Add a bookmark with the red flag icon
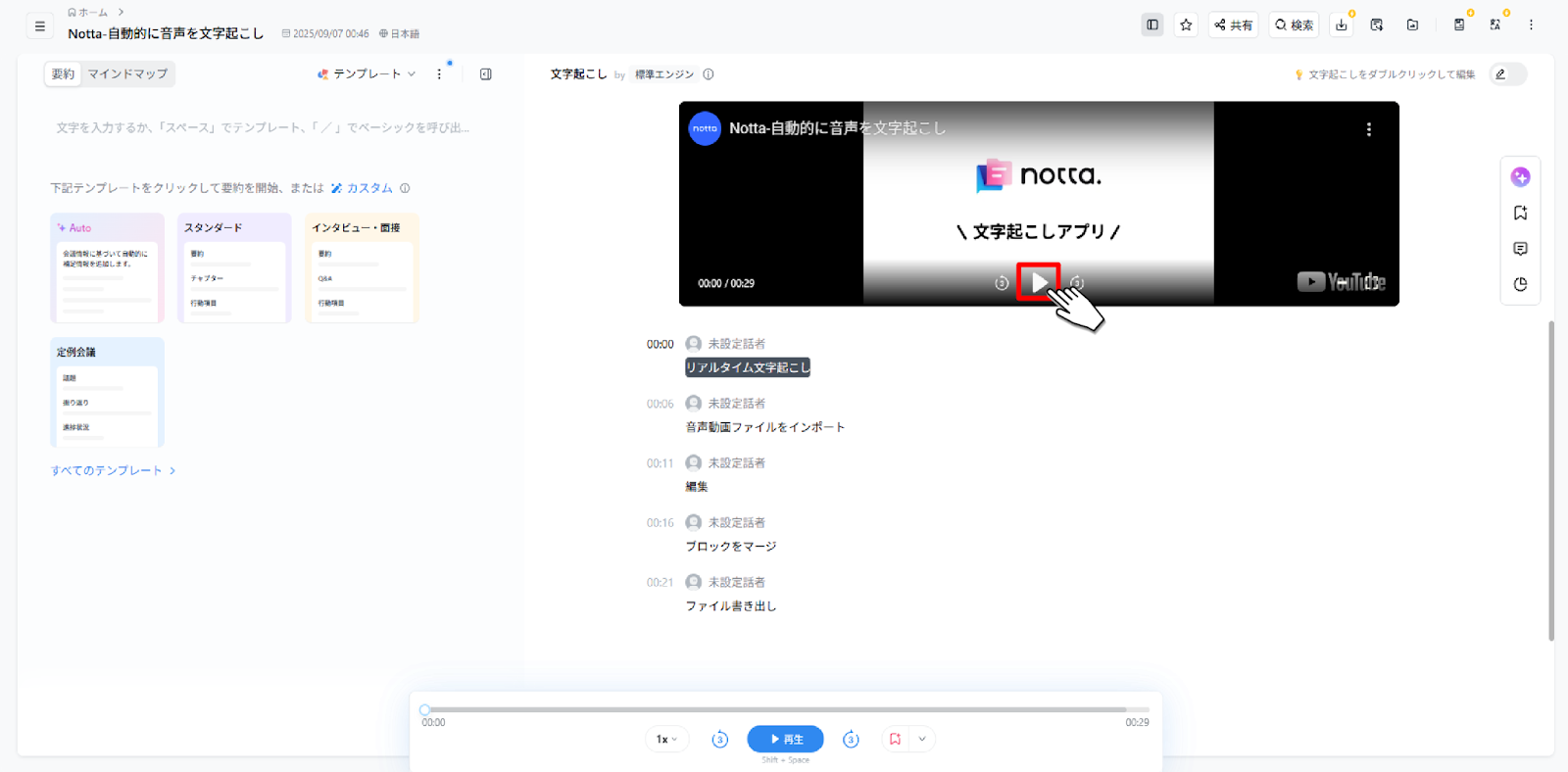1568x772 pixels. (895, 740)
